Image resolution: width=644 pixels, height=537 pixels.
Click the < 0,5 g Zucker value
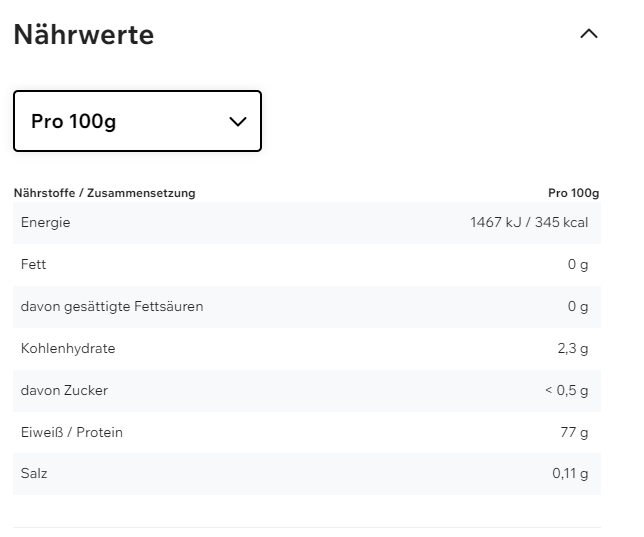click(566, 390)
